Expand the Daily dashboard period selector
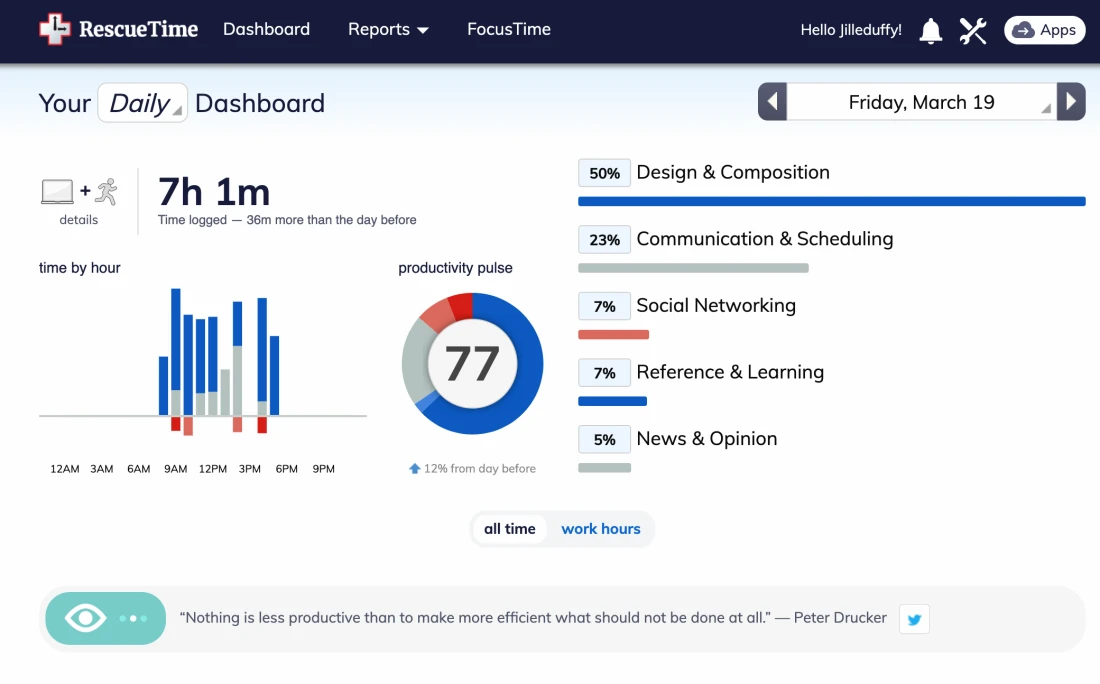The image size is (1100, 684). pyautogui.click(x=142, y=103)
